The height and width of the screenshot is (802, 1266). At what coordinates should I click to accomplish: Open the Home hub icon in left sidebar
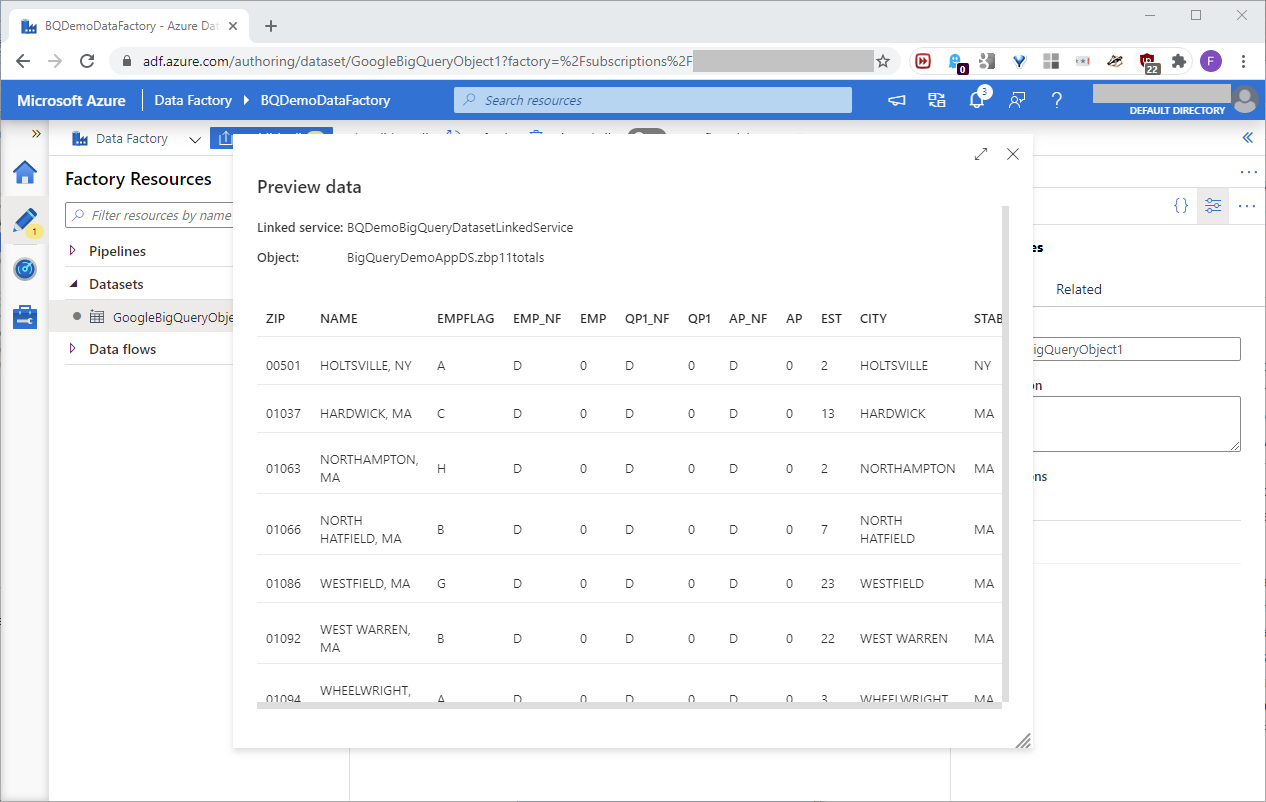(x=25, y=173)
